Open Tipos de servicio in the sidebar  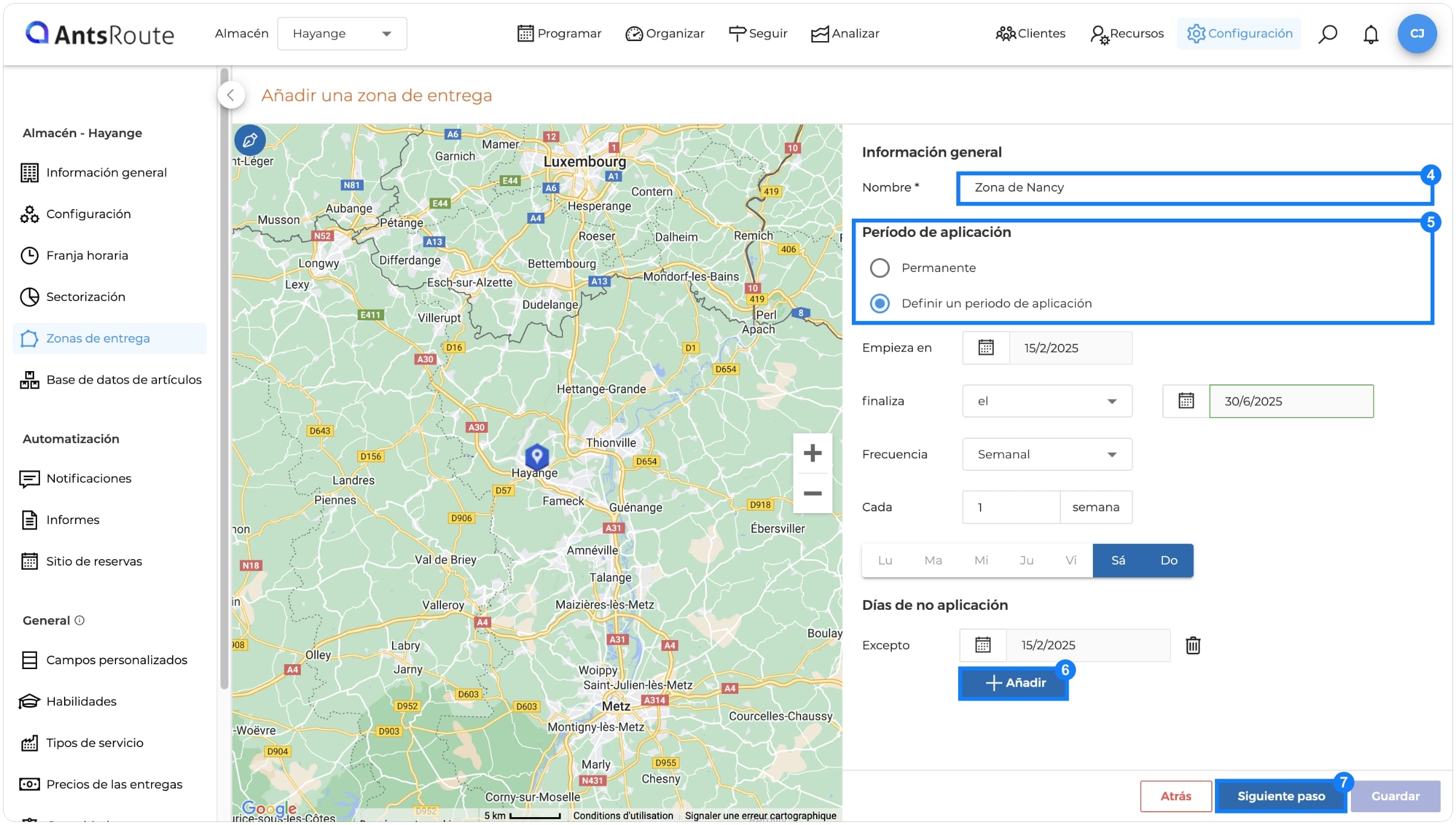109,743
